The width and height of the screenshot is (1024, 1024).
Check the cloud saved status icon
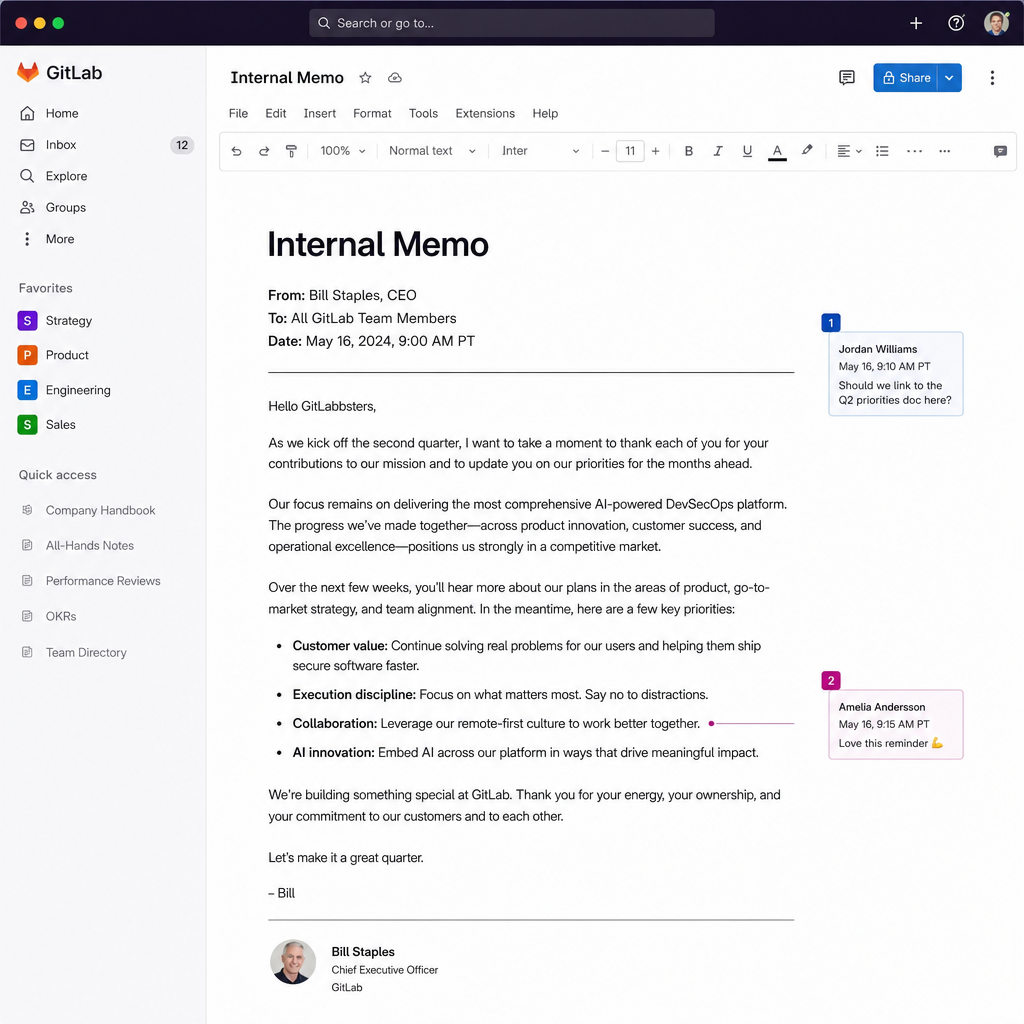click(x=394, y=78)
